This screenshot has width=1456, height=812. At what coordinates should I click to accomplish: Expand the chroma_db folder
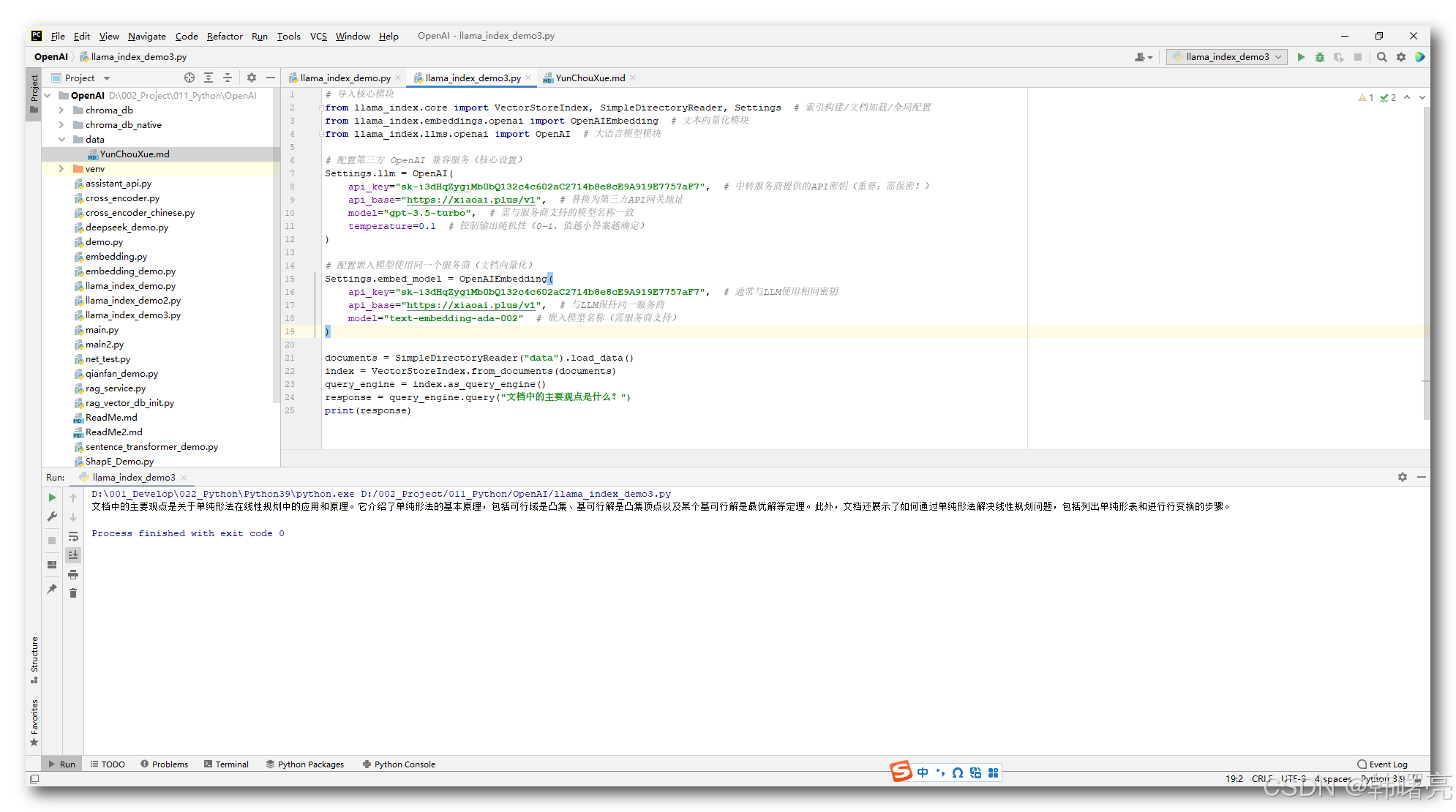pyautogui.click(x=61, y=110)
